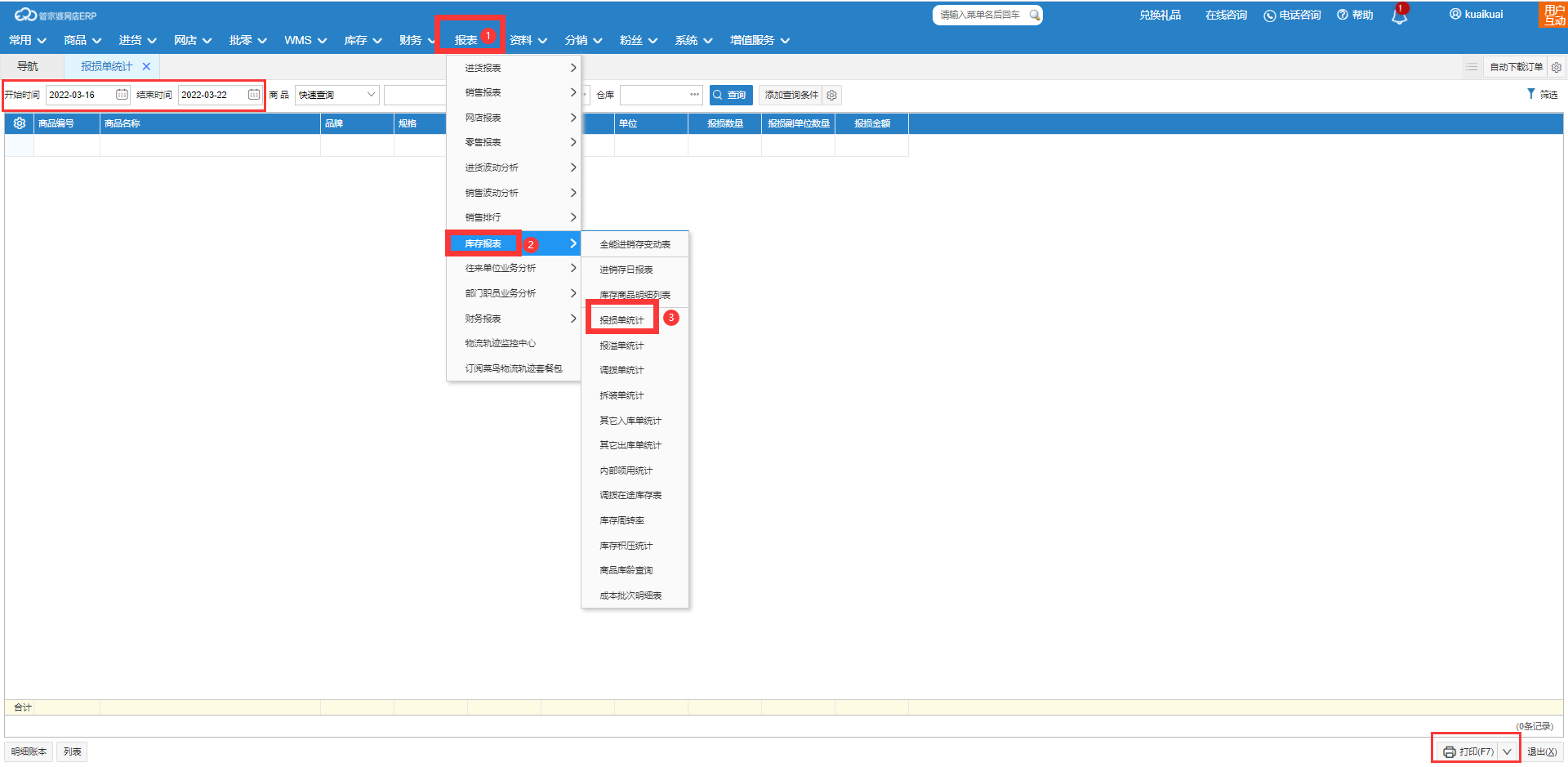Expand the print options dropdown arrow
1568x767 pixels.
pyautogui.click(x=1507, y=751)
